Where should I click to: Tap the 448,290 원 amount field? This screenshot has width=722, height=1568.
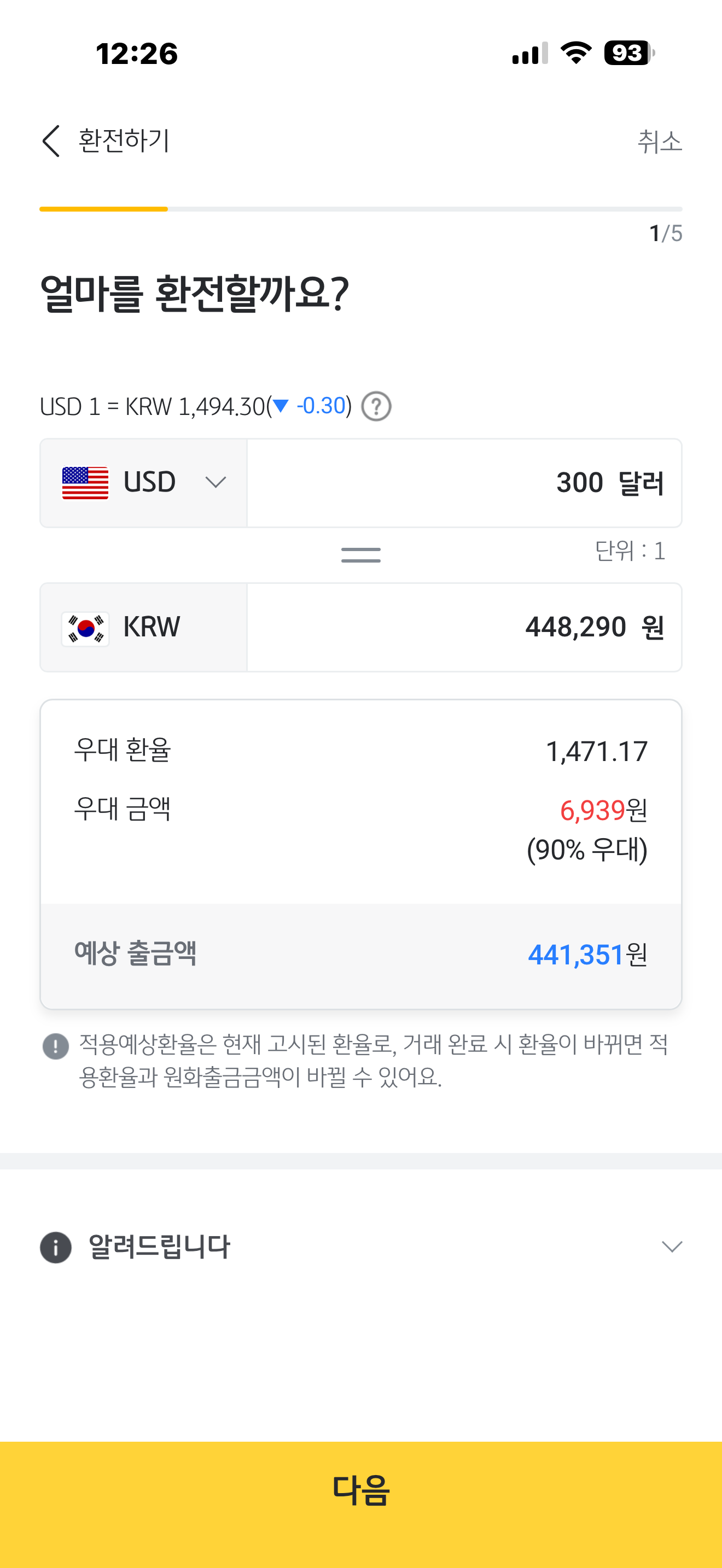click(x=464, y=628)
